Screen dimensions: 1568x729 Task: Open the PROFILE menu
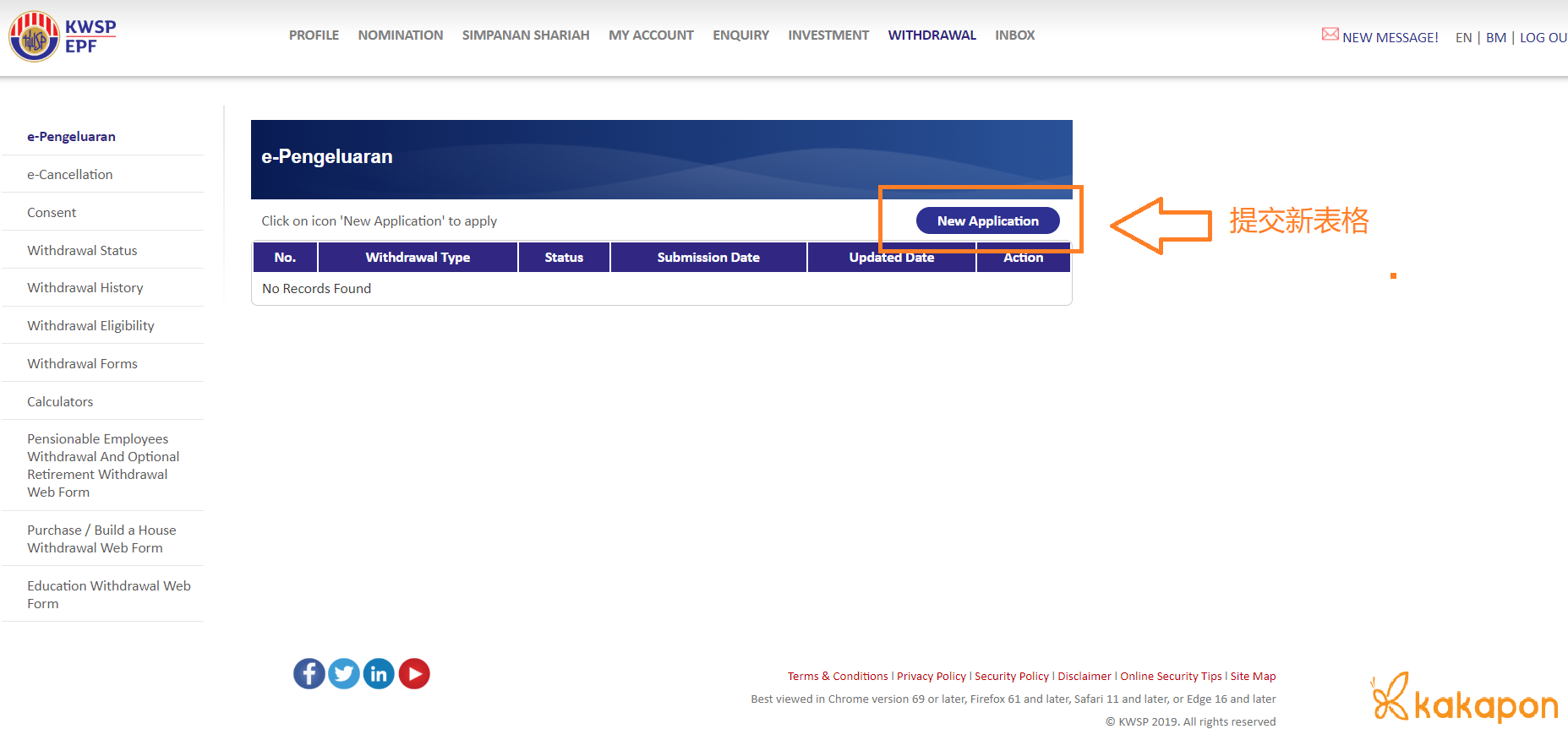click(x=314, y=35)
